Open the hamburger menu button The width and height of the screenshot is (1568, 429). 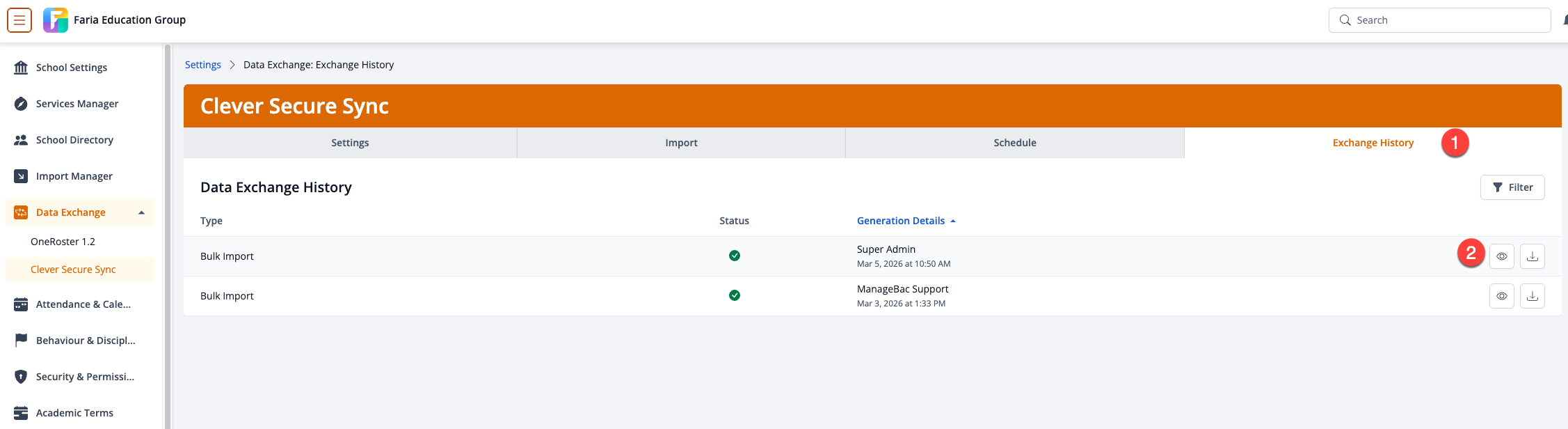[19, 20]
